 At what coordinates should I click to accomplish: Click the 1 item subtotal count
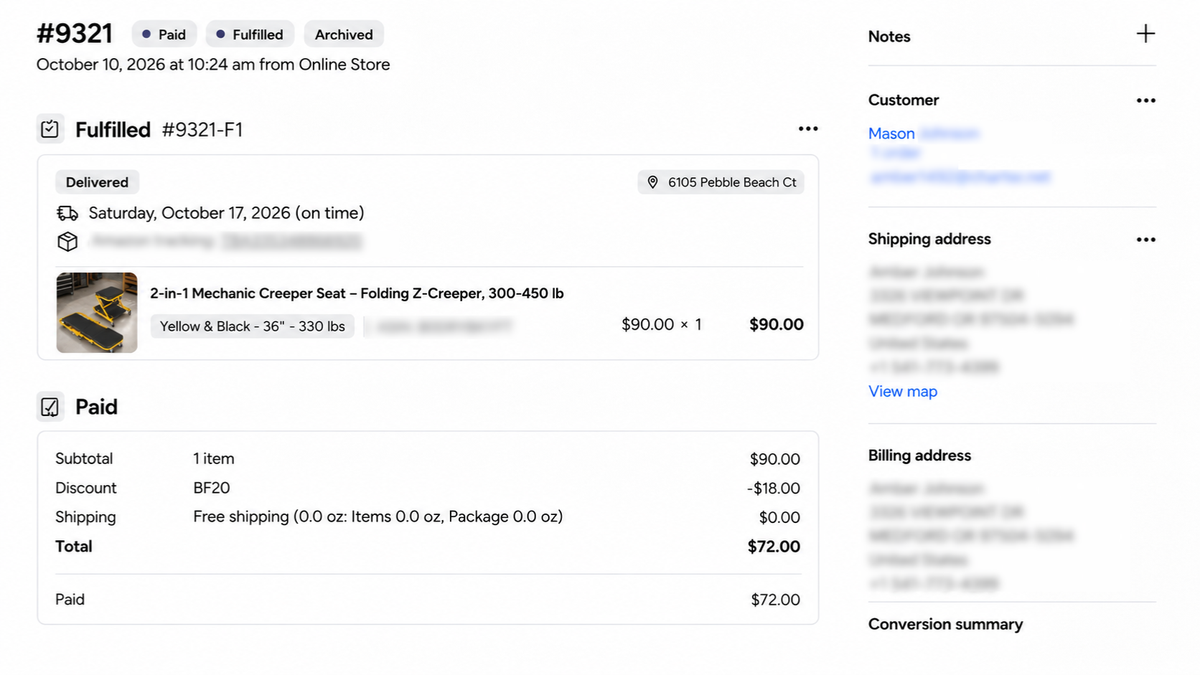click(x=214, y=459)
